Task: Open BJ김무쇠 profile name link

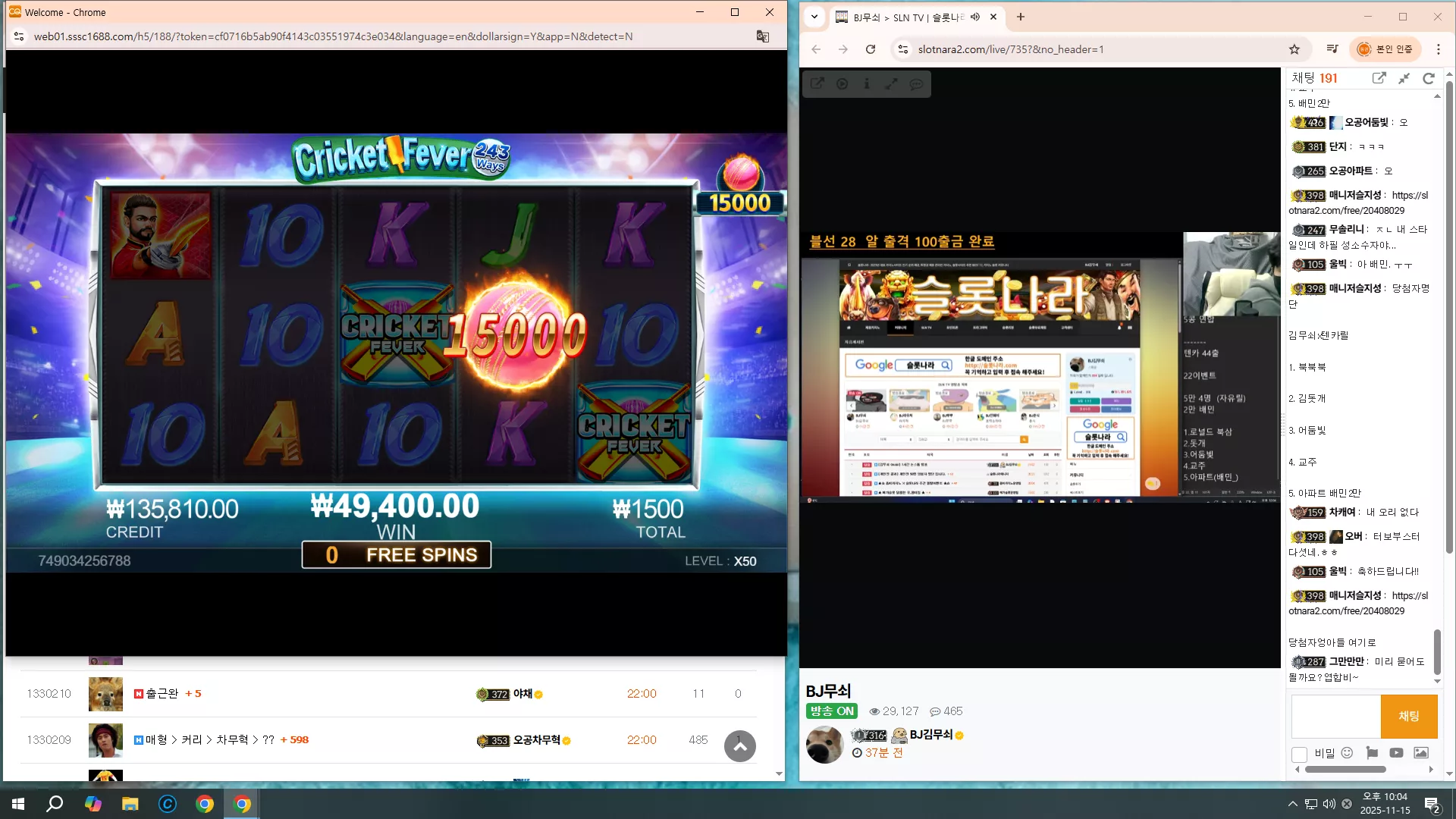Action: [x=931, y=735]
